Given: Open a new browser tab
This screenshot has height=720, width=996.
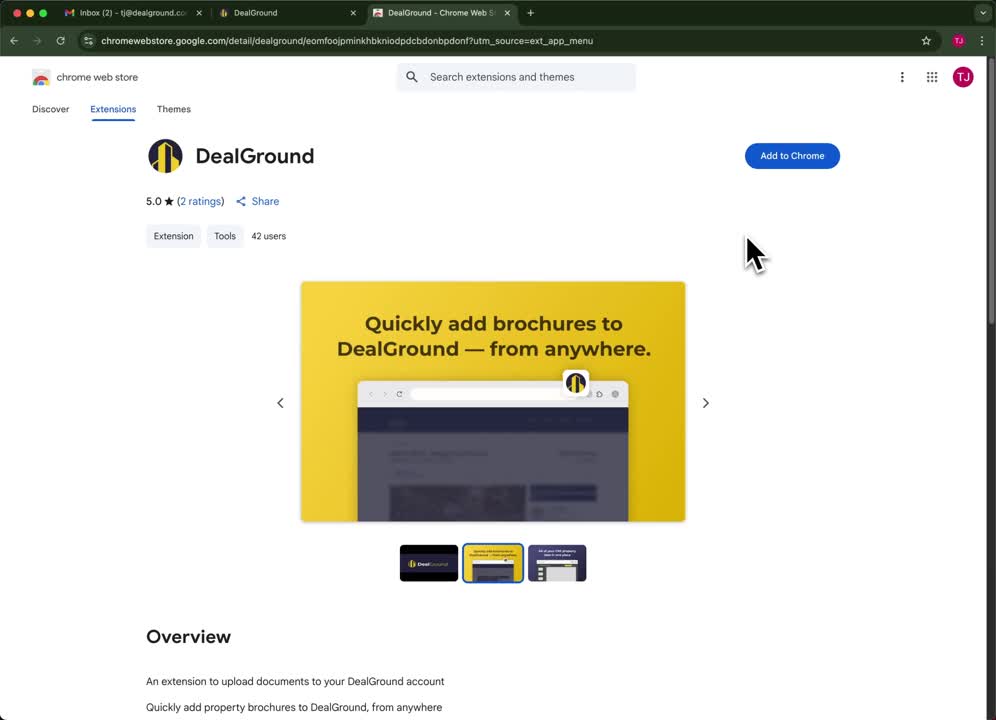Looking at the screenshot, I should pos(530,13).
